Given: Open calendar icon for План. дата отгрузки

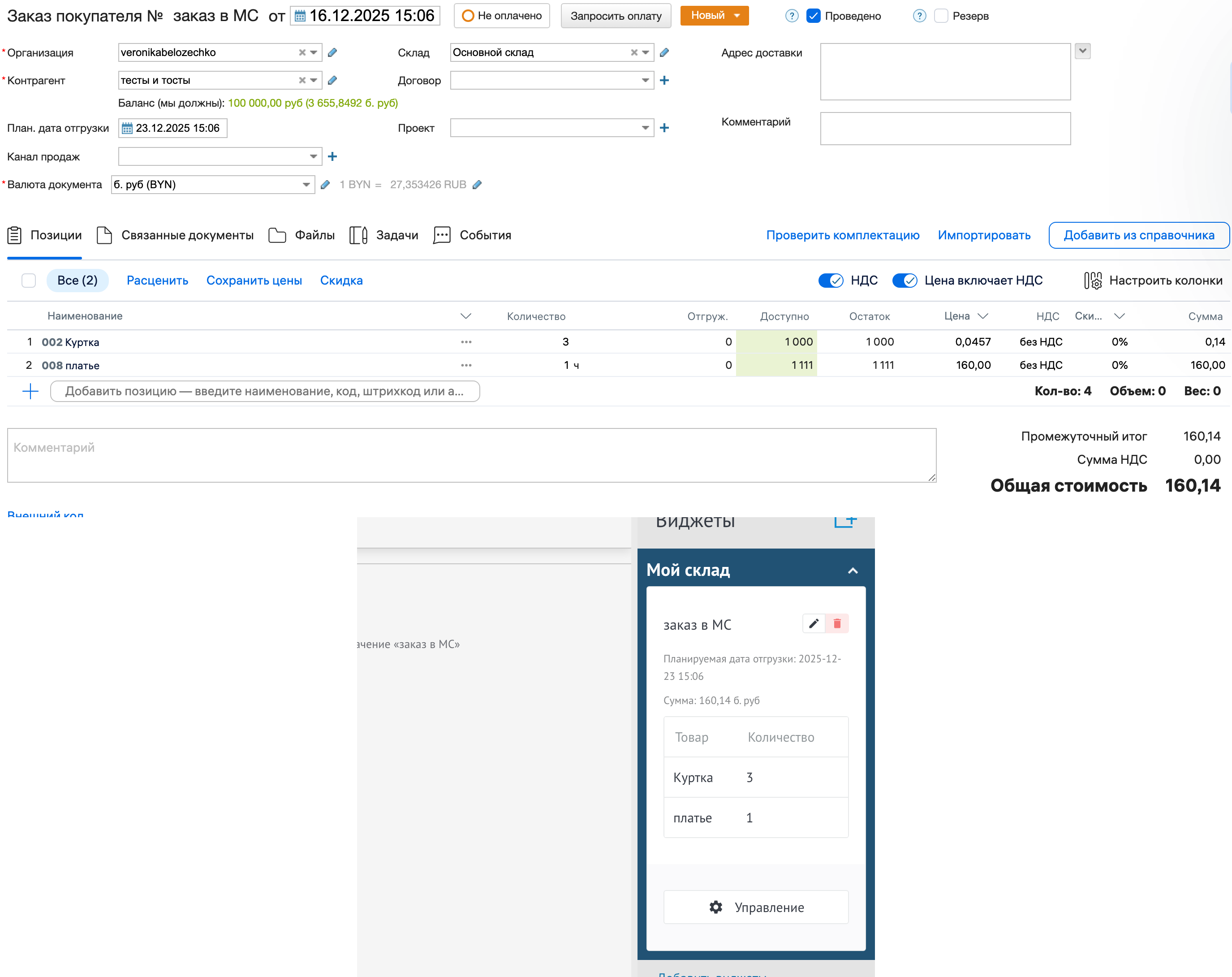Looking at the screenshot, I should pyautogui.click(x=127, y=128).
